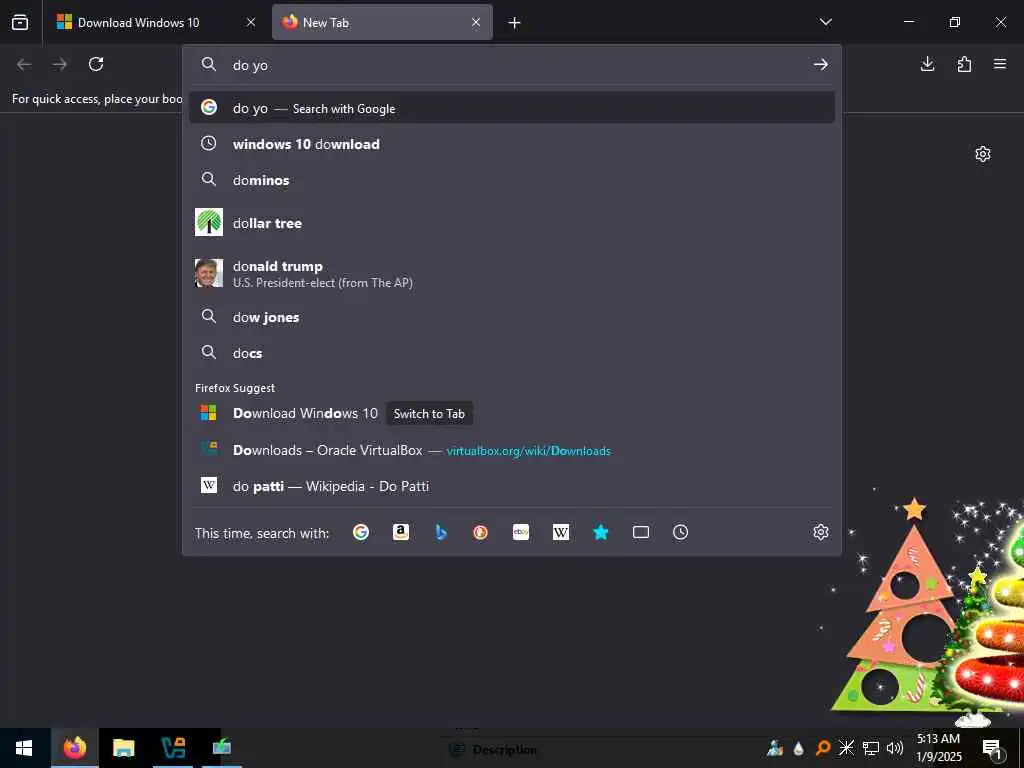The image size is (1024, 768).
Task: Select the 'dow jones' suggestion
Action: point(512,317)
